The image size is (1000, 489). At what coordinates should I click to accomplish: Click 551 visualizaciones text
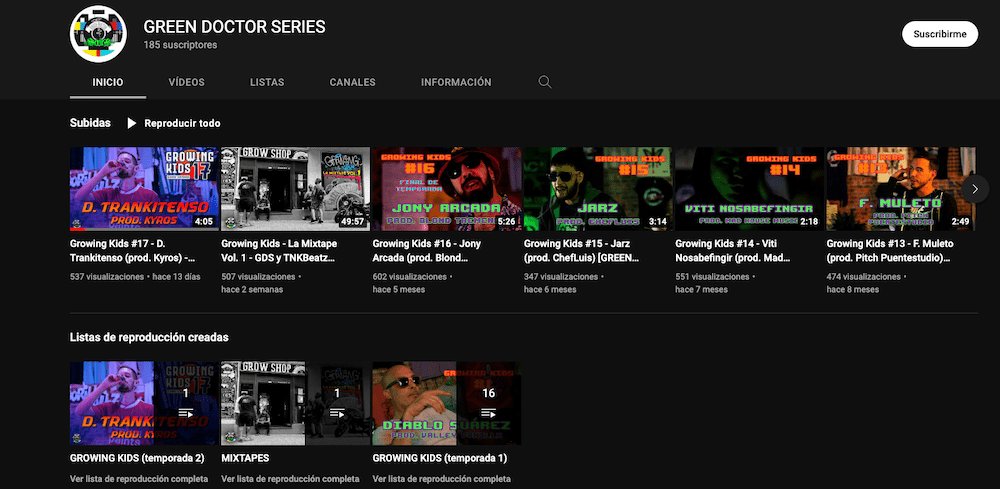712,277
